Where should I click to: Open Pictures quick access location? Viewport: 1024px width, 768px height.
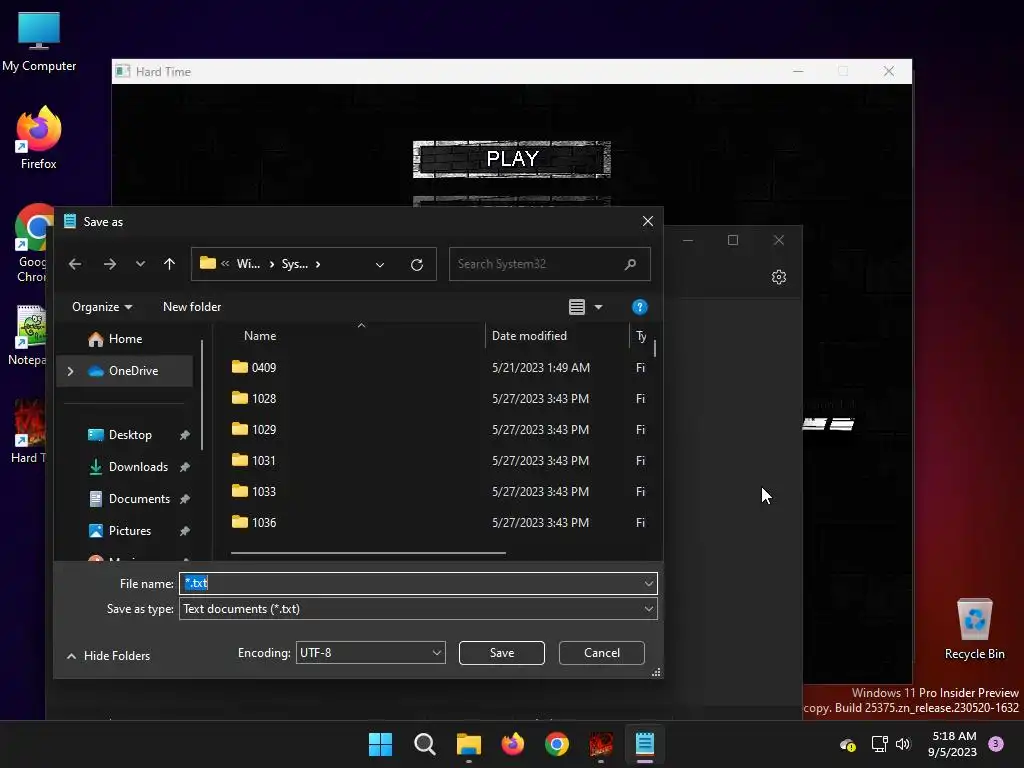[129, 531]
